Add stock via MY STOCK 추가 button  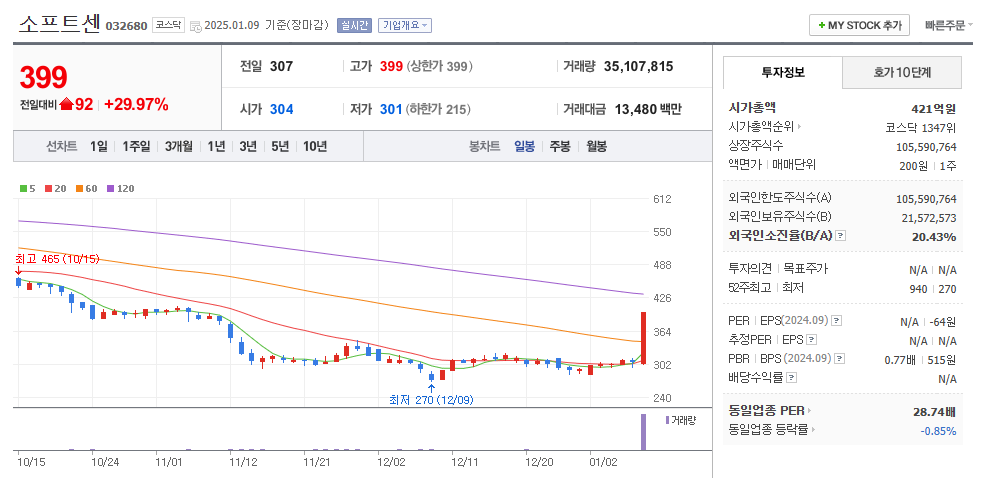(x=859, y=26)
